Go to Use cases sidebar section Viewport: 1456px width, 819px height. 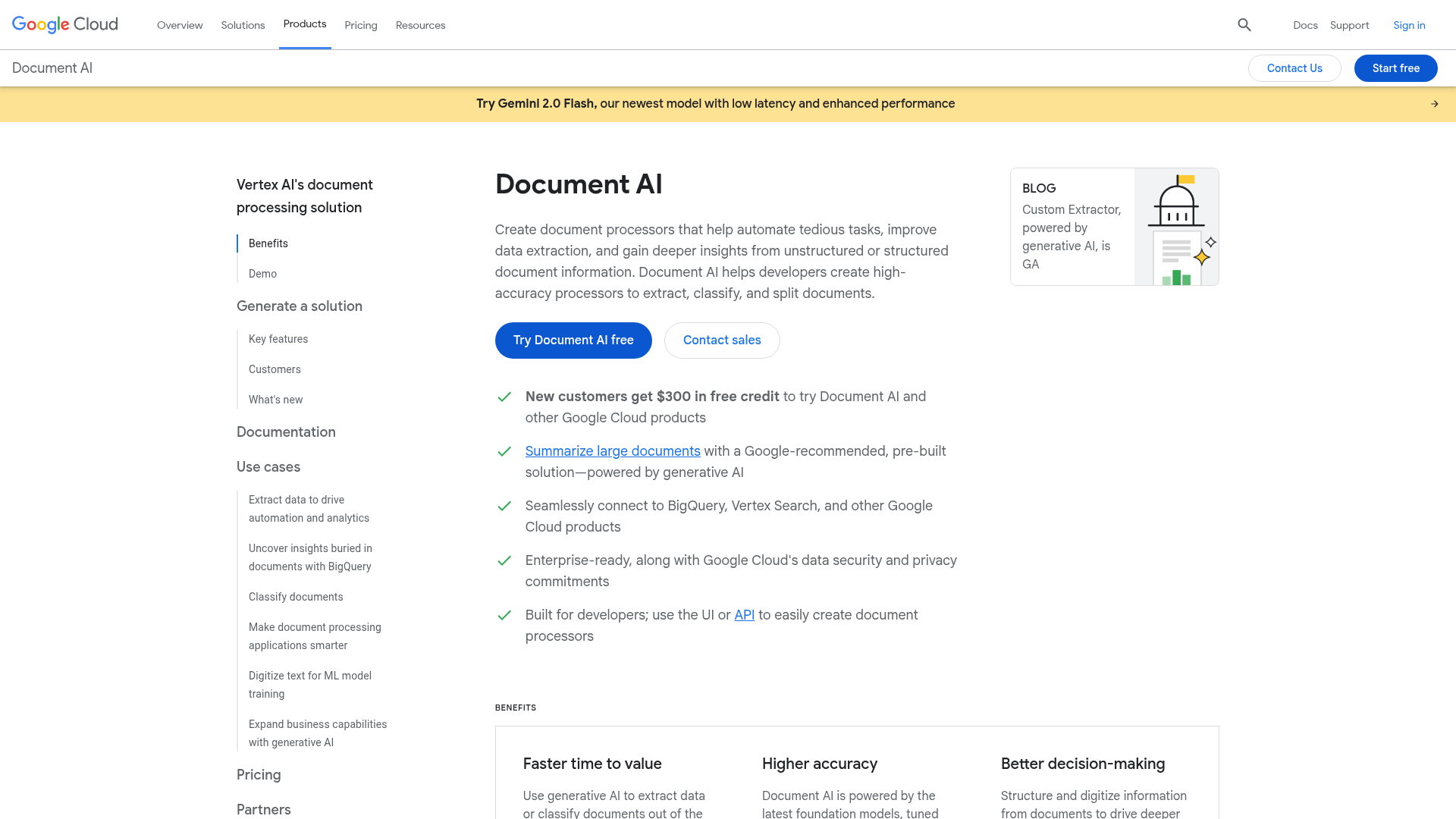tap(268, 467)
